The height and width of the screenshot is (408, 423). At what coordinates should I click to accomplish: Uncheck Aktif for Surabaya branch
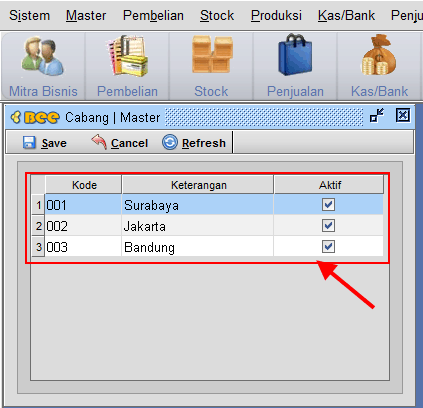[328, 205]
